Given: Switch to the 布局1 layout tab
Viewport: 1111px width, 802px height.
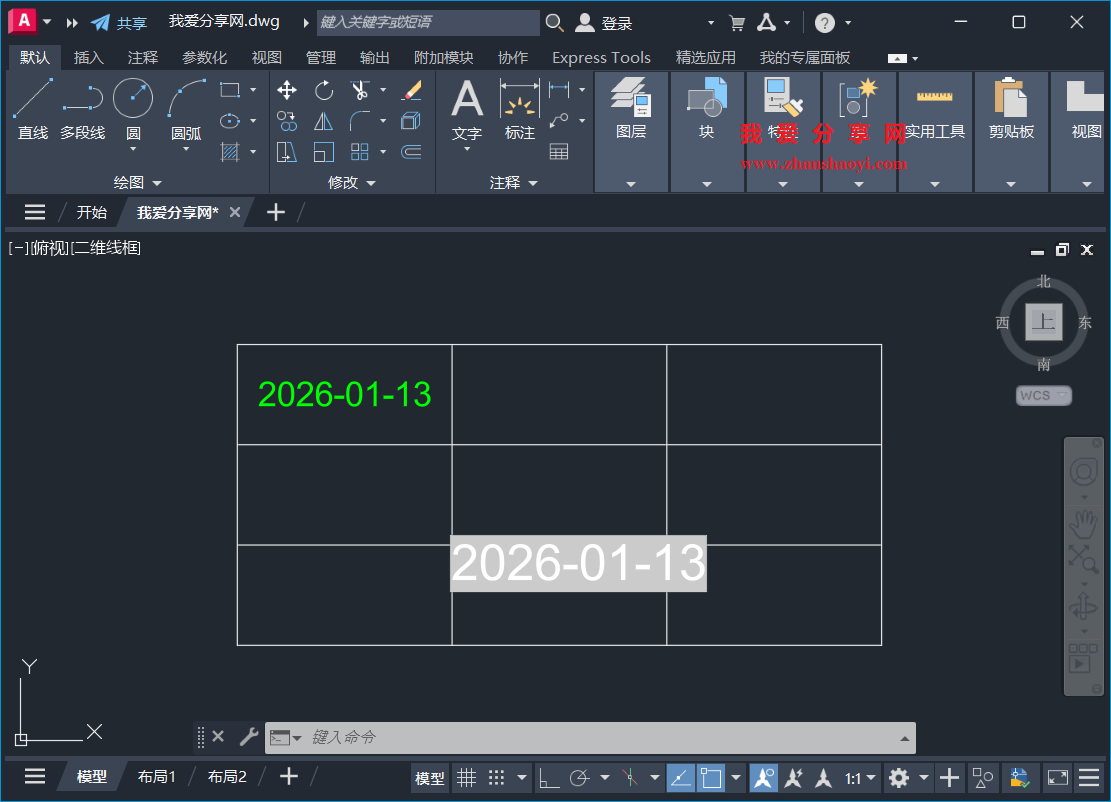Looking at the screenshot, I should pos(156,776).
